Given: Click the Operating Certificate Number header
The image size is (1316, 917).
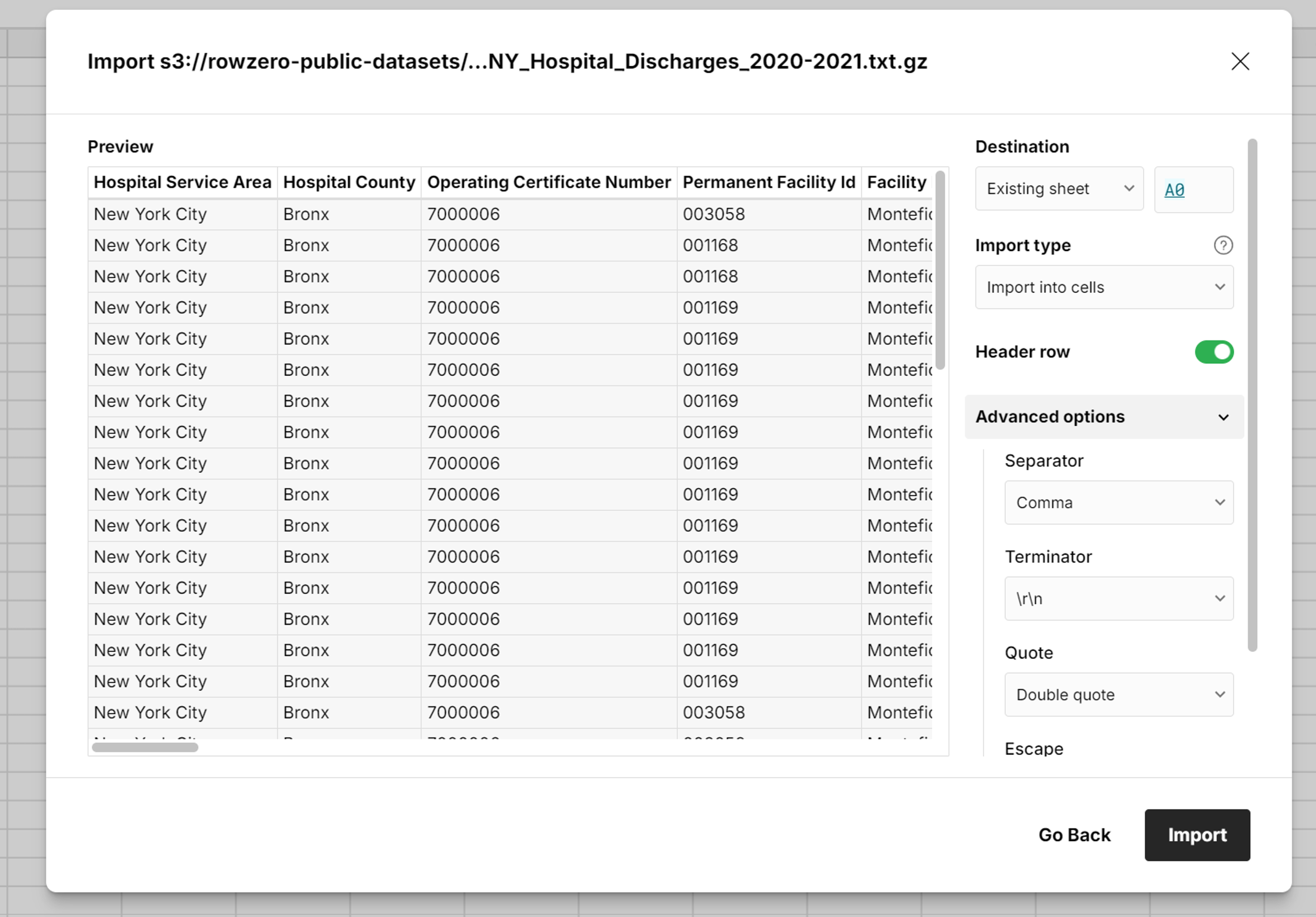Looking at the screenshot, I should [x=548, y=182].
